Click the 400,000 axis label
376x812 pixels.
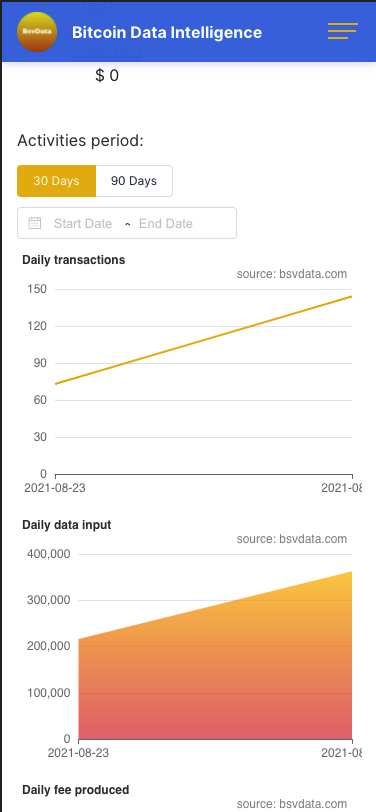[48, 554]
